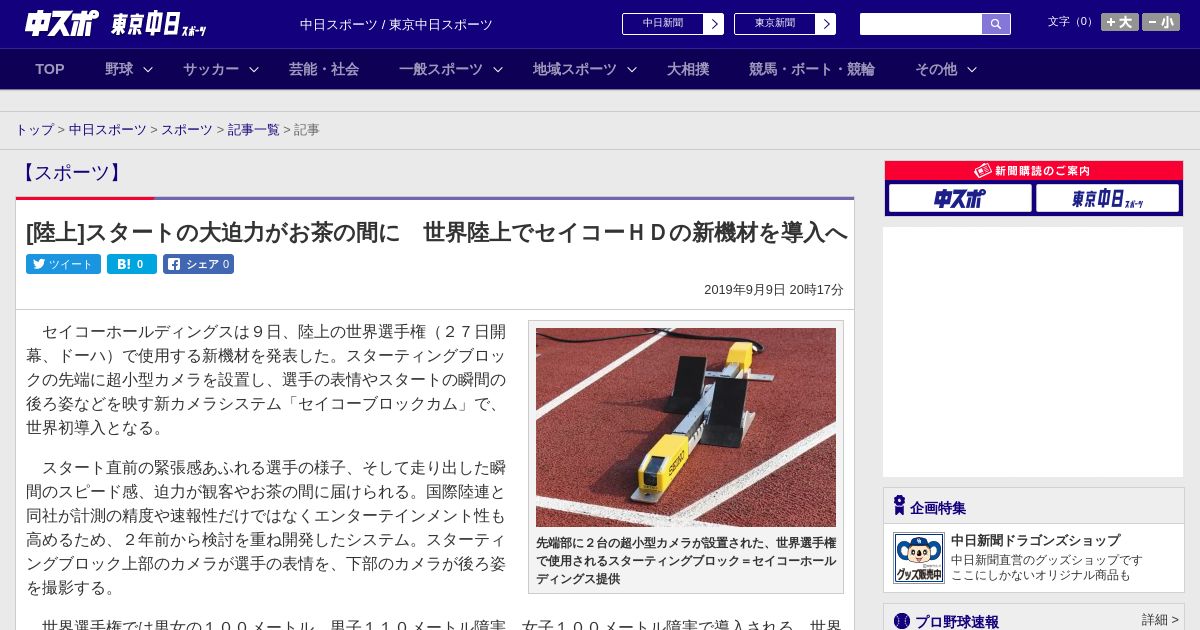Open the 中日新聞ドラゴンズショップ link
The image size is (1200, 630).
(x=1035, y=540)
